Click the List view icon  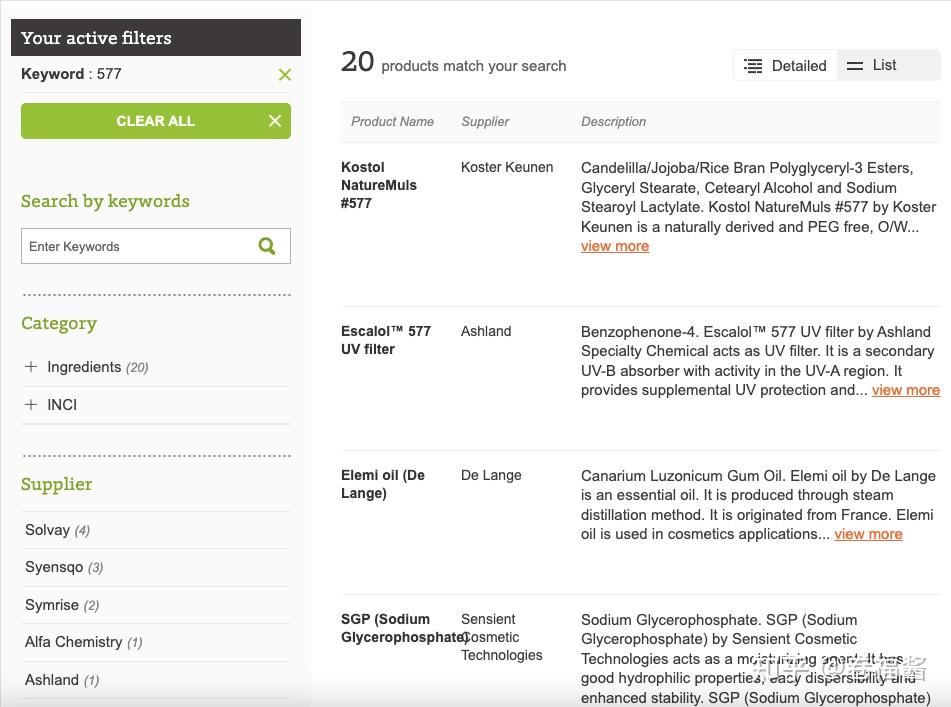coord(855,66)
